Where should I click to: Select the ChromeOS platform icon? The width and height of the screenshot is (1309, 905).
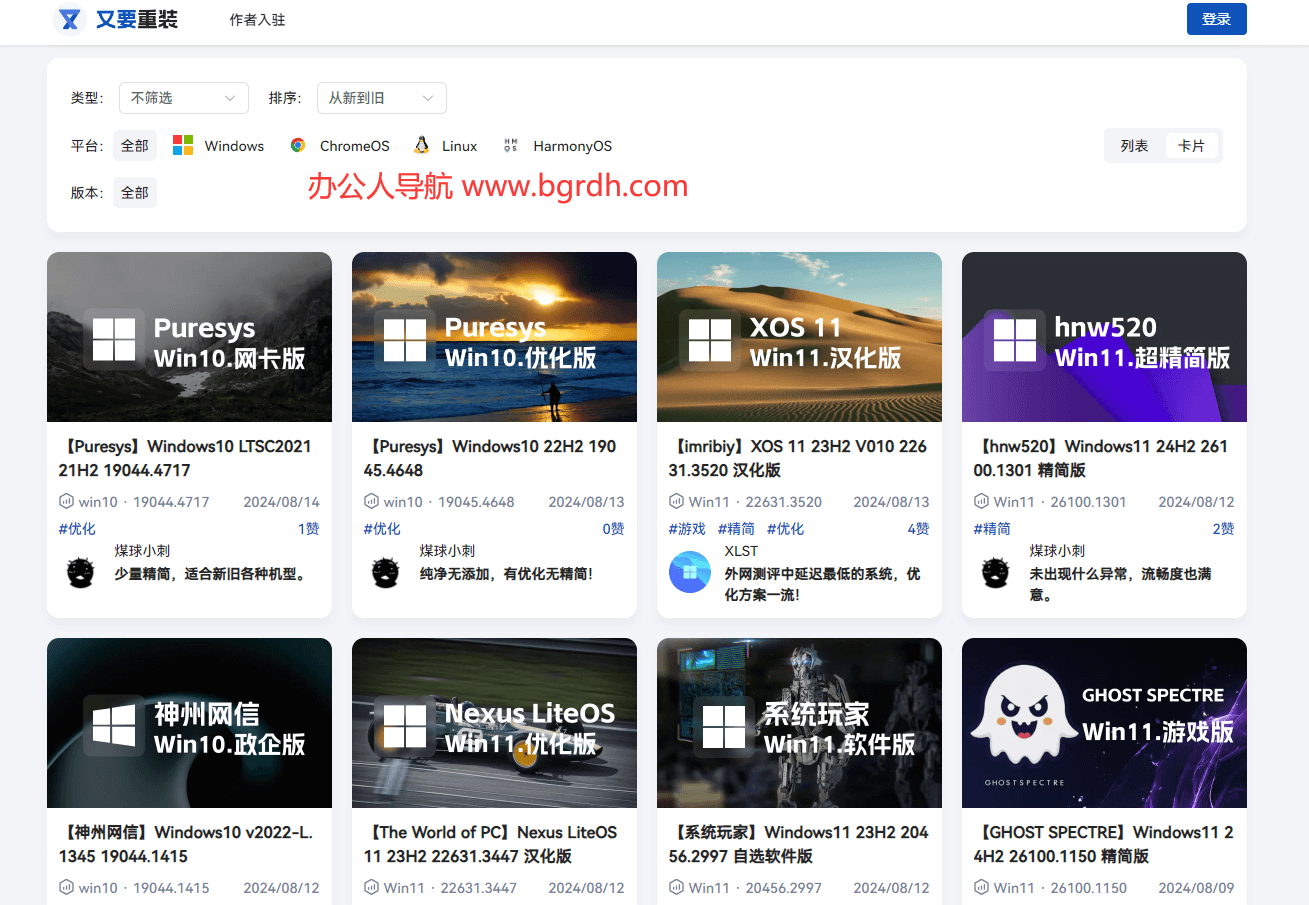click(x=298, y=146)
